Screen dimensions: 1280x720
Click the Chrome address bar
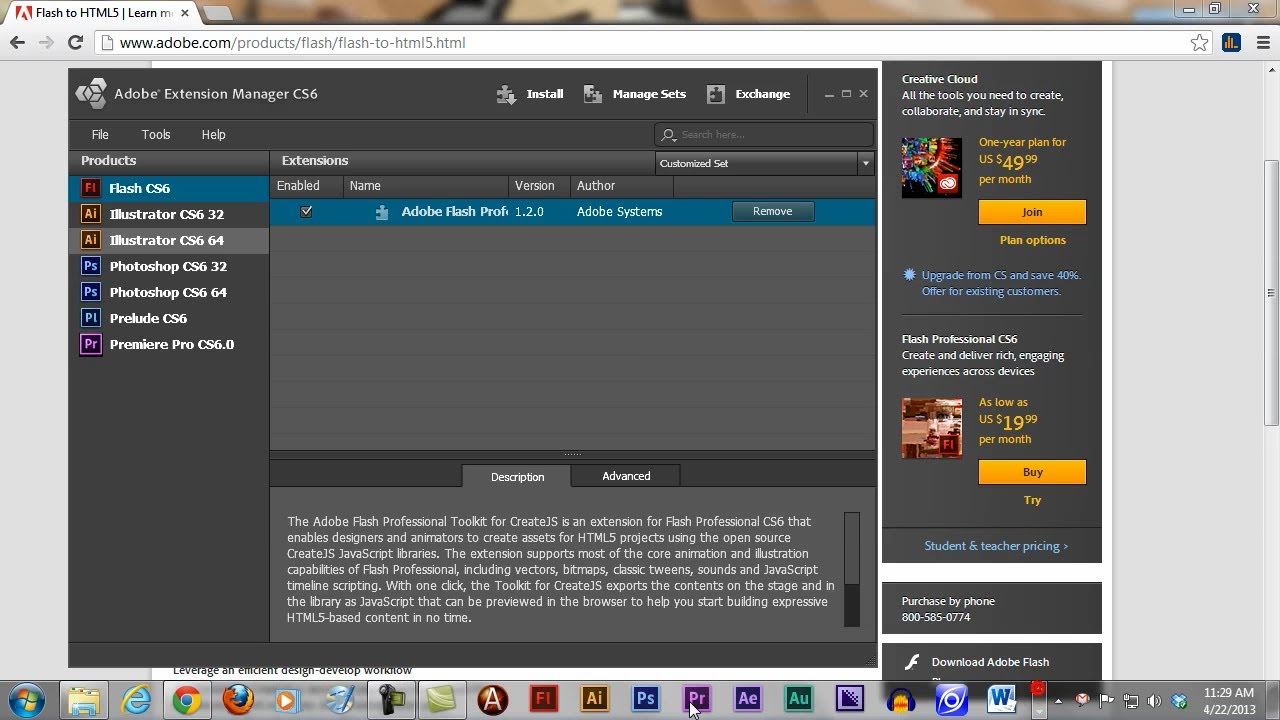tap(640, 43)
